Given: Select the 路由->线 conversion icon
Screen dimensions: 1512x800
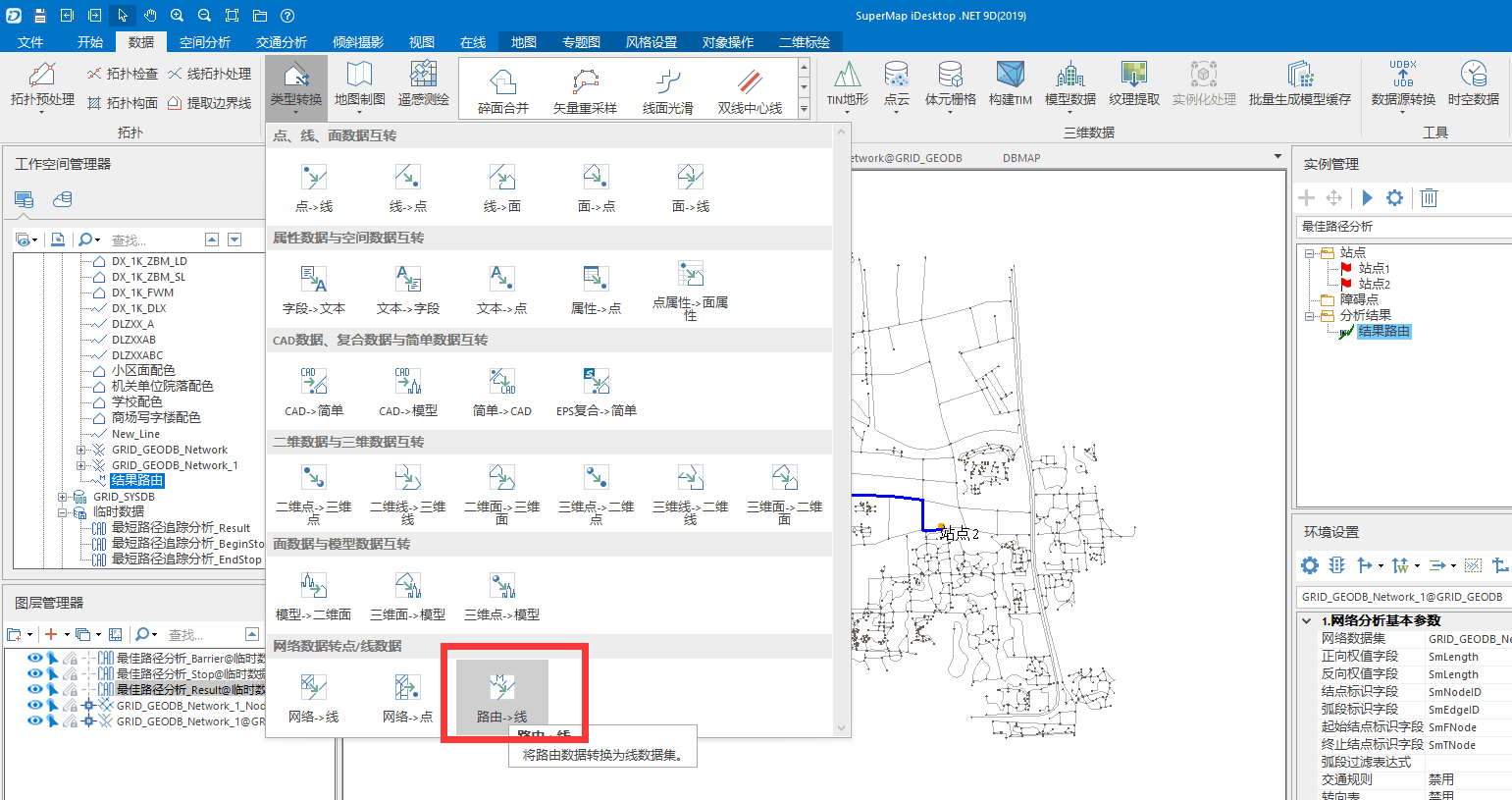Looking at the screenshot, I should [501, 697].
